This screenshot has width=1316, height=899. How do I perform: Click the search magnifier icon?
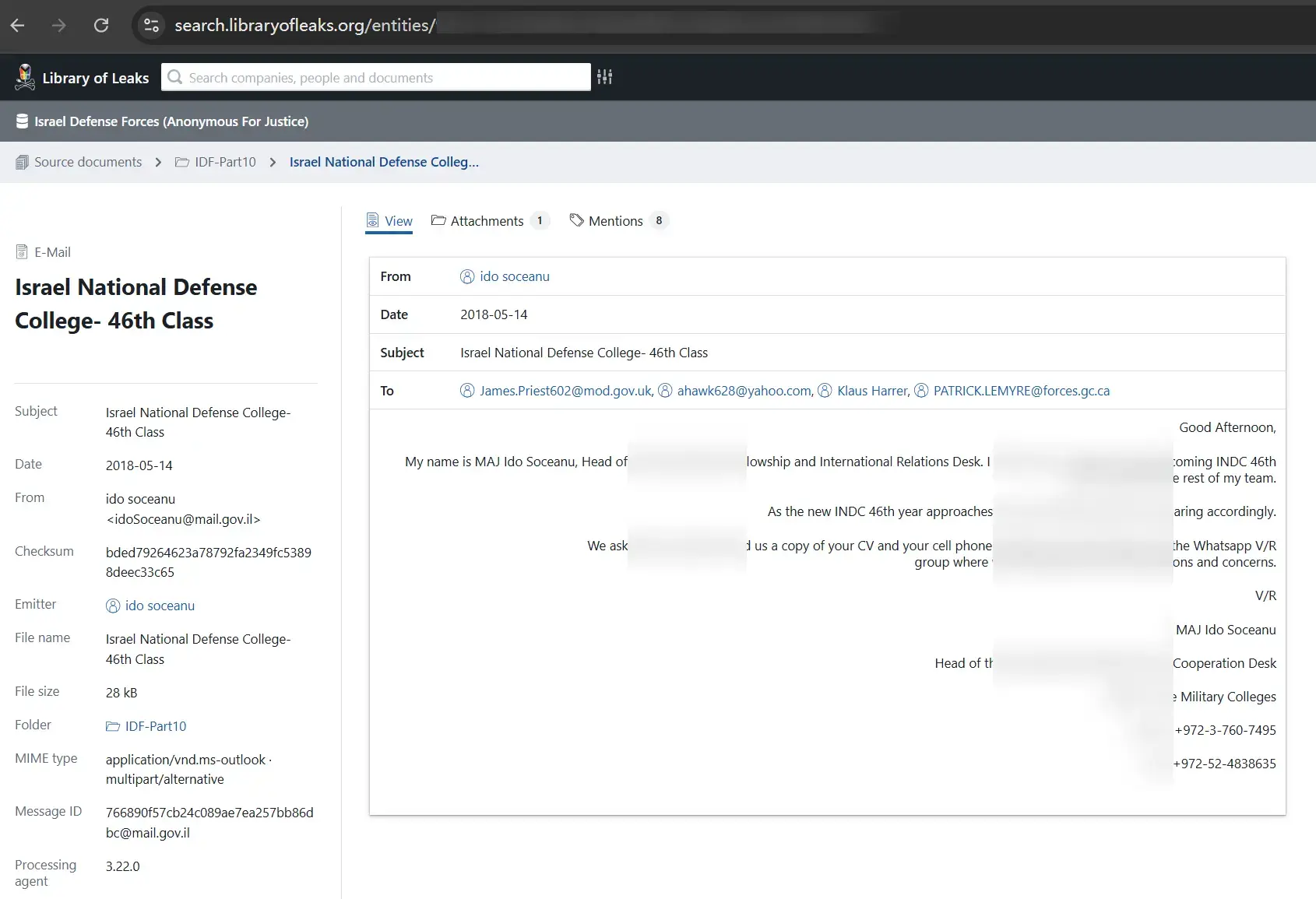coord(175,77)
